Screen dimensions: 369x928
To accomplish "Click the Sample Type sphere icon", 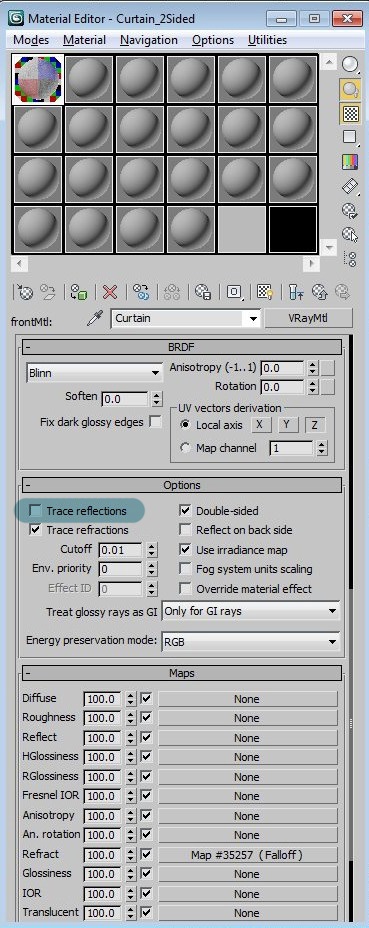I will coord(350,65).
